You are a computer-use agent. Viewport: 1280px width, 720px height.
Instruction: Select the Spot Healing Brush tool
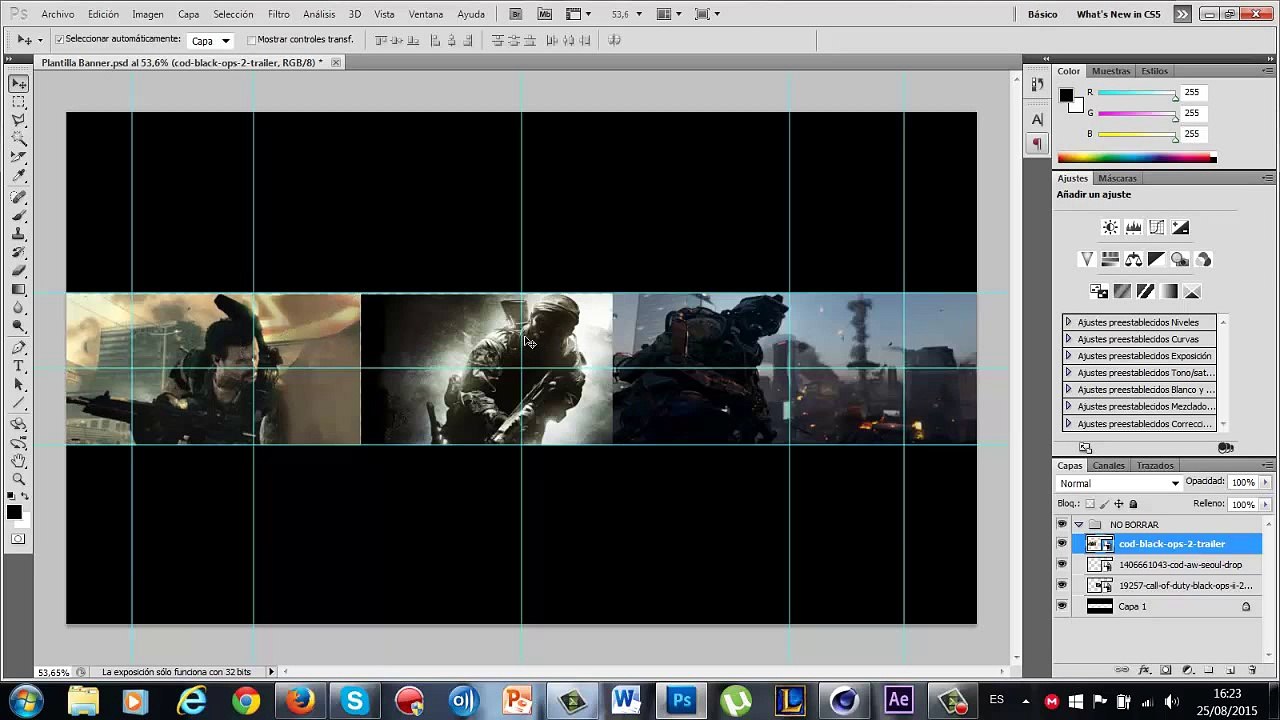click(19, 197)
